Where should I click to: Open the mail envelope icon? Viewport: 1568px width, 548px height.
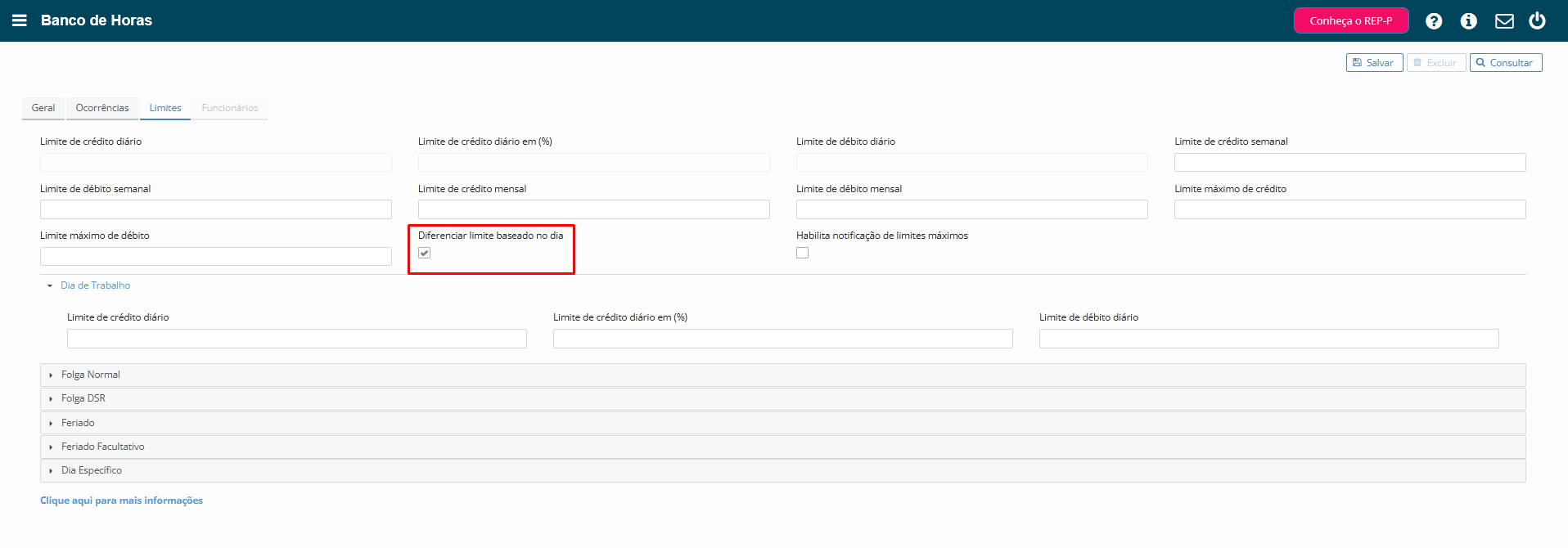(x=1504, y=21)
